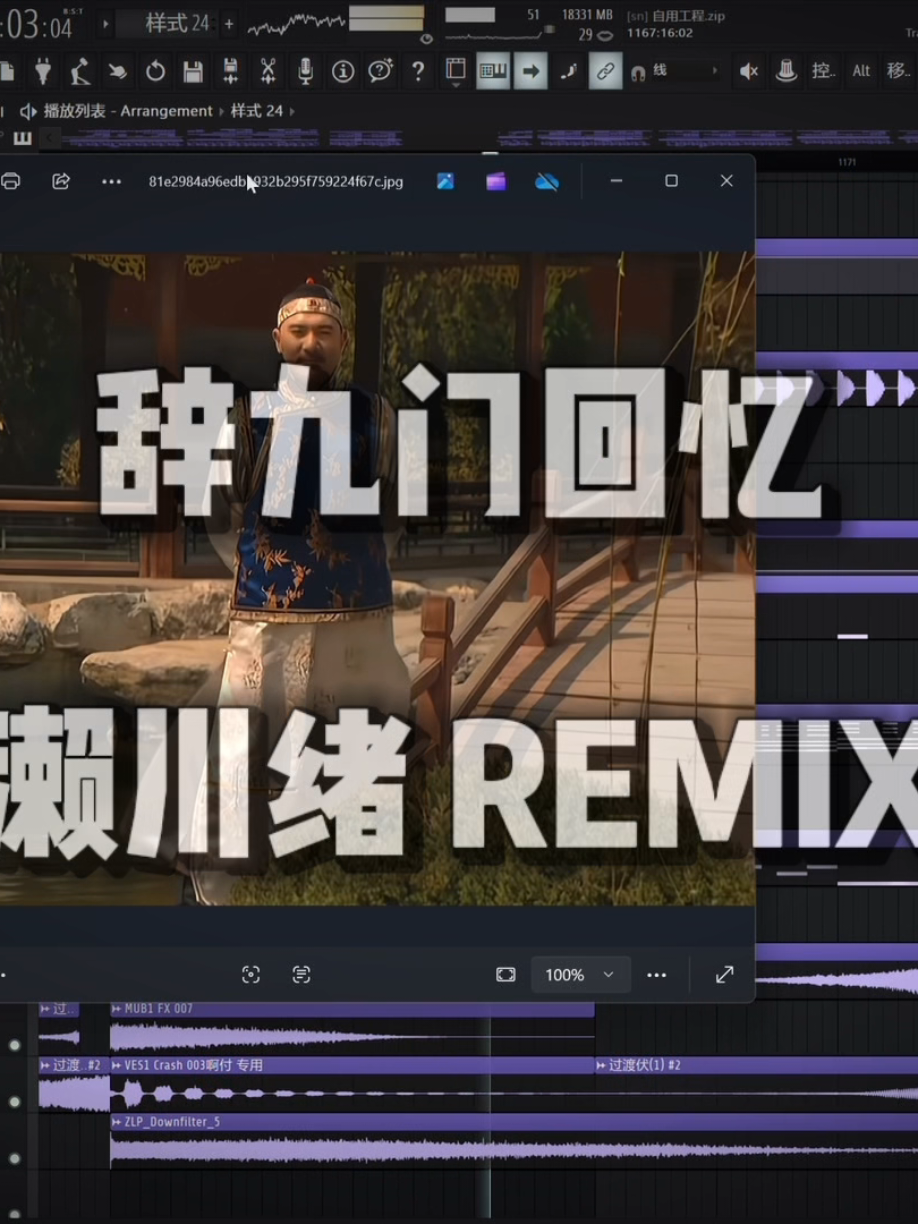The image size is (918, 1224).
Task: Open VES1 Crash 003 clip menu arrow
Action: [117, 1066]
